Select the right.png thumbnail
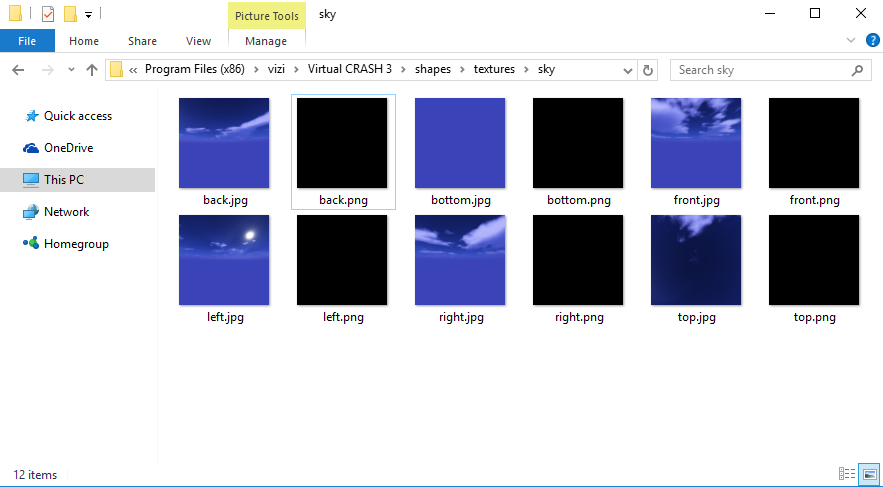Image resolution: width=883 pixels, height=487 pixels. (578, 260)
